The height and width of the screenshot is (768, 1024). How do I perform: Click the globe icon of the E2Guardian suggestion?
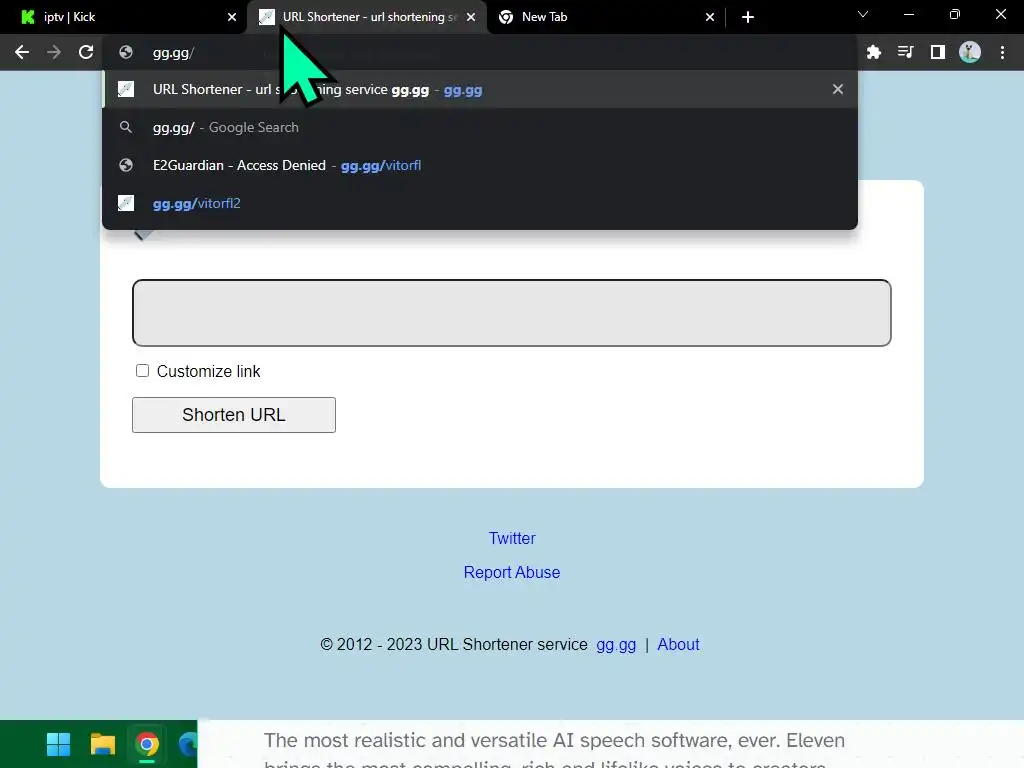(126, 165)
